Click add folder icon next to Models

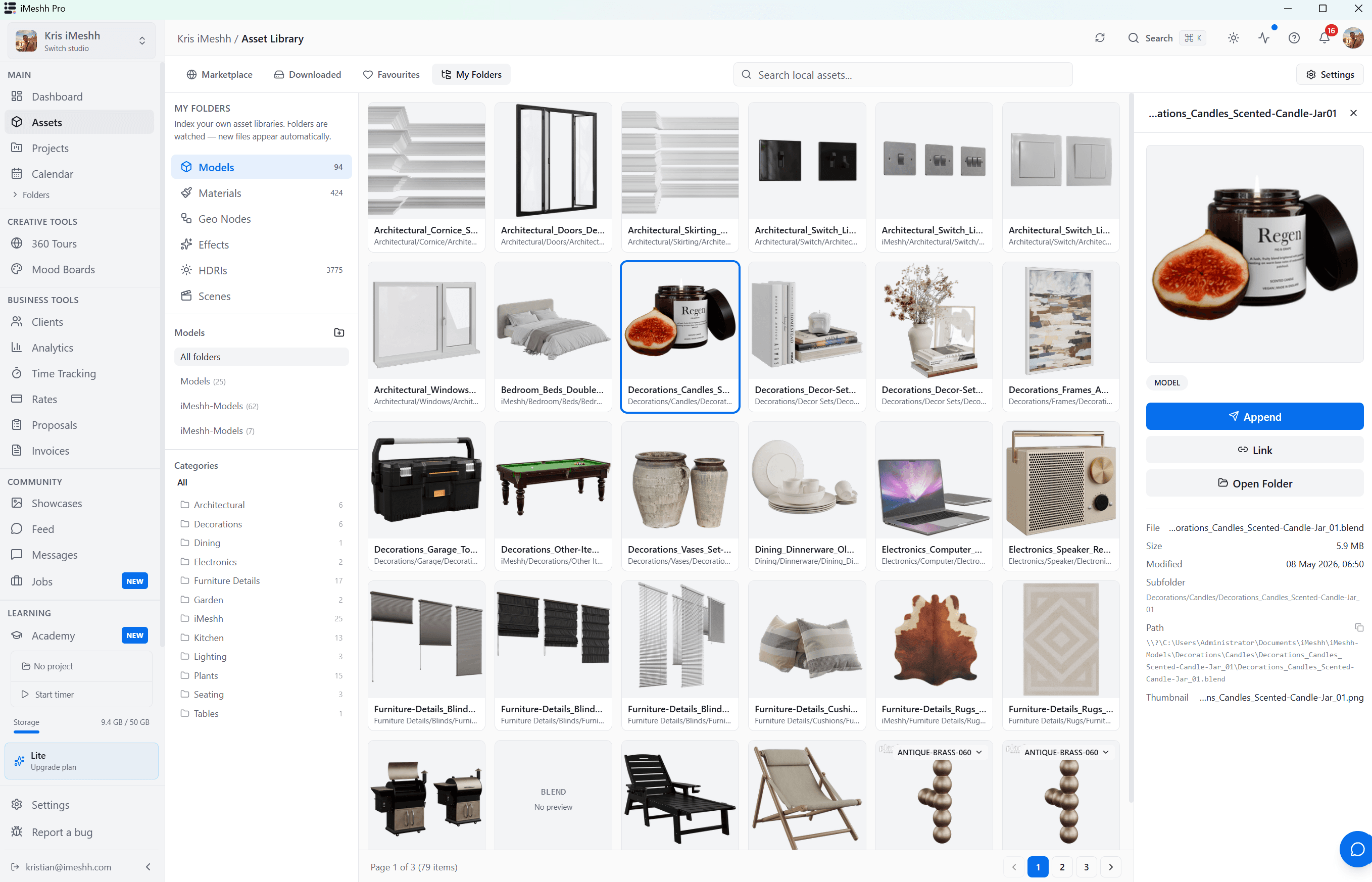click(339, 333)
